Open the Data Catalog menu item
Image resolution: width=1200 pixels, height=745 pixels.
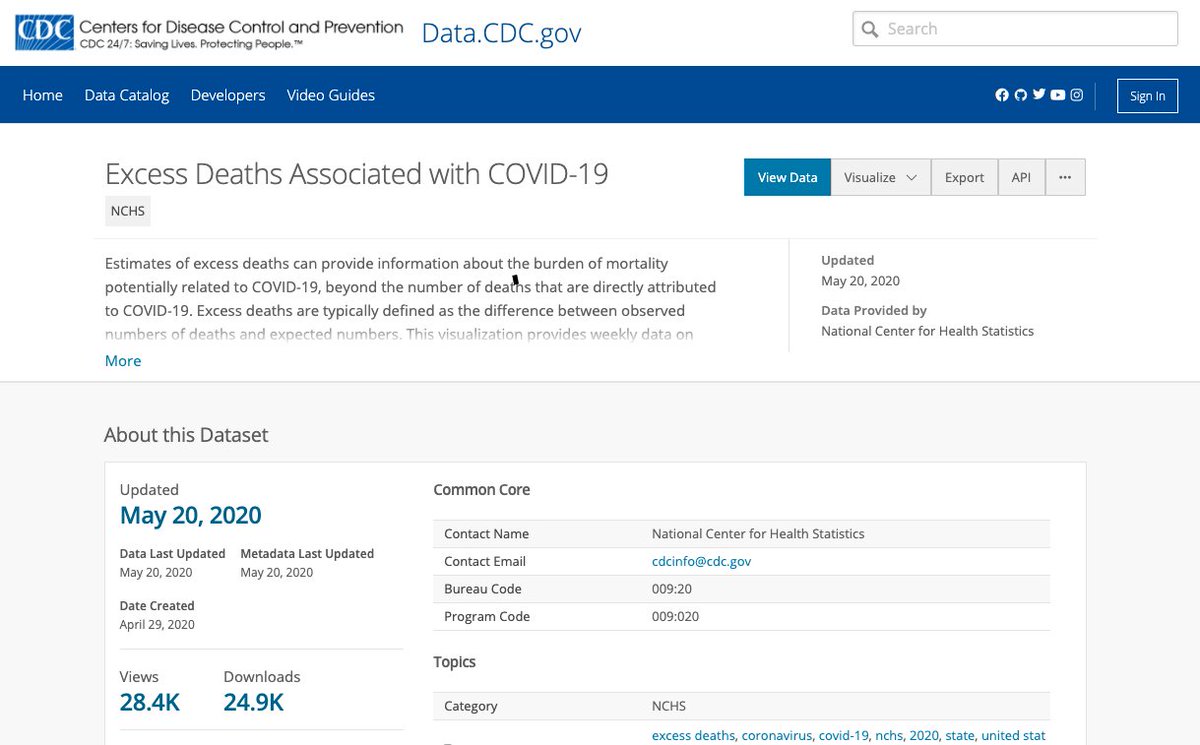click(127, 95)
